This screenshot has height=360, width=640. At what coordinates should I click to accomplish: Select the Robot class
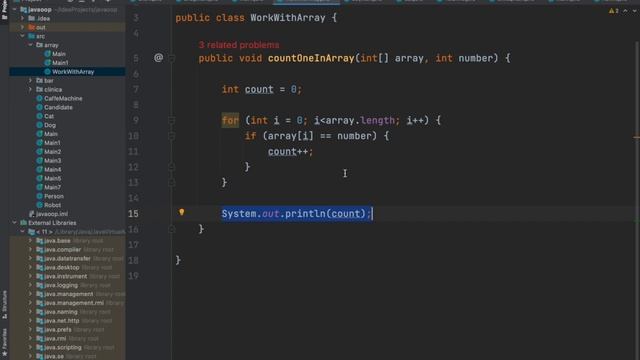(52, 205)
